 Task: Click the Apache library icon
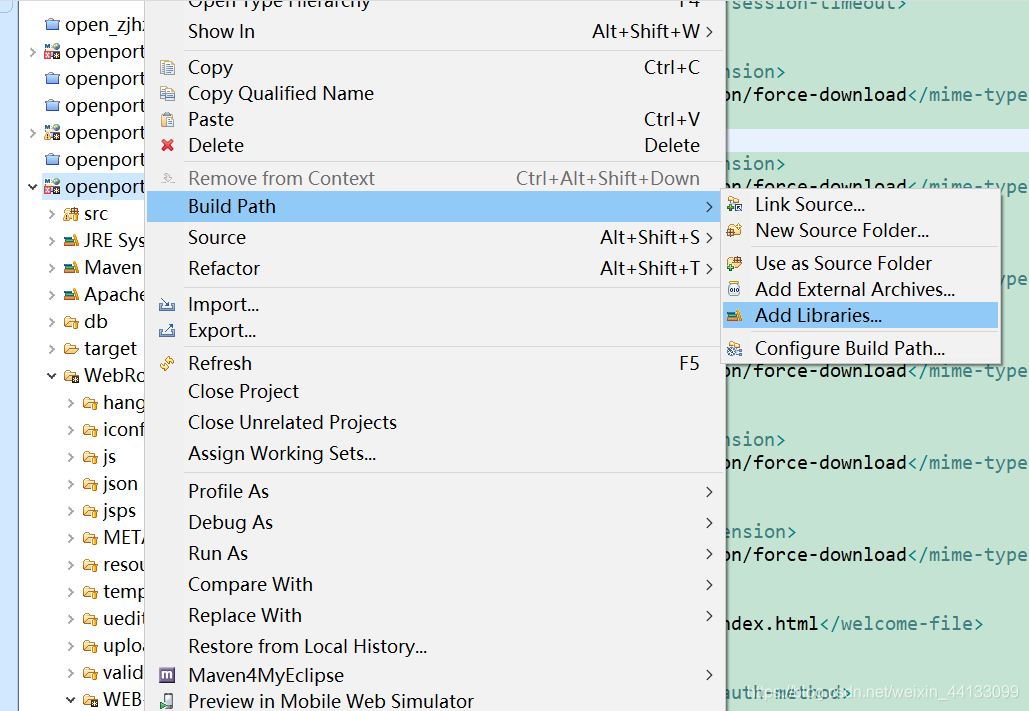(71, 295)
